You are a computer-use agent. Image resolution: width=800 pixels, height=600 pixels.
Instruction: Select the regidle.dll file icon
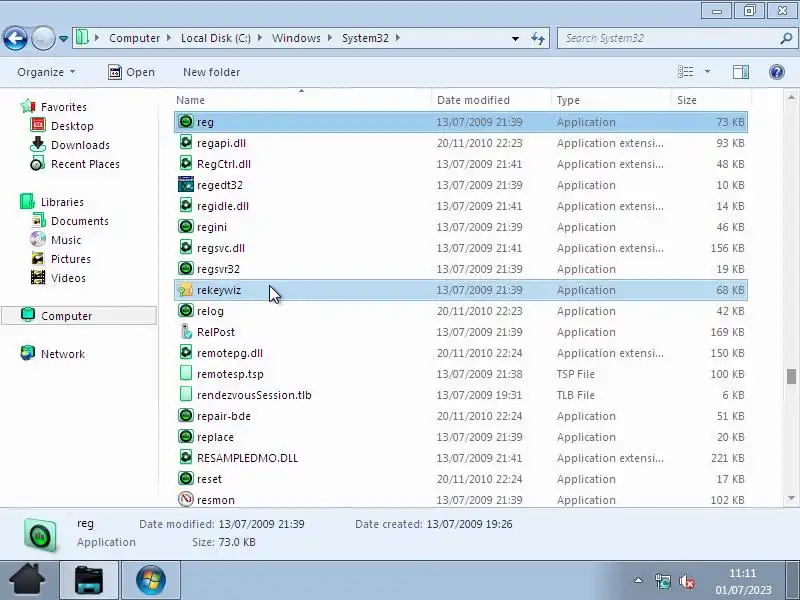pyautogui.click(x=186, y=206)
